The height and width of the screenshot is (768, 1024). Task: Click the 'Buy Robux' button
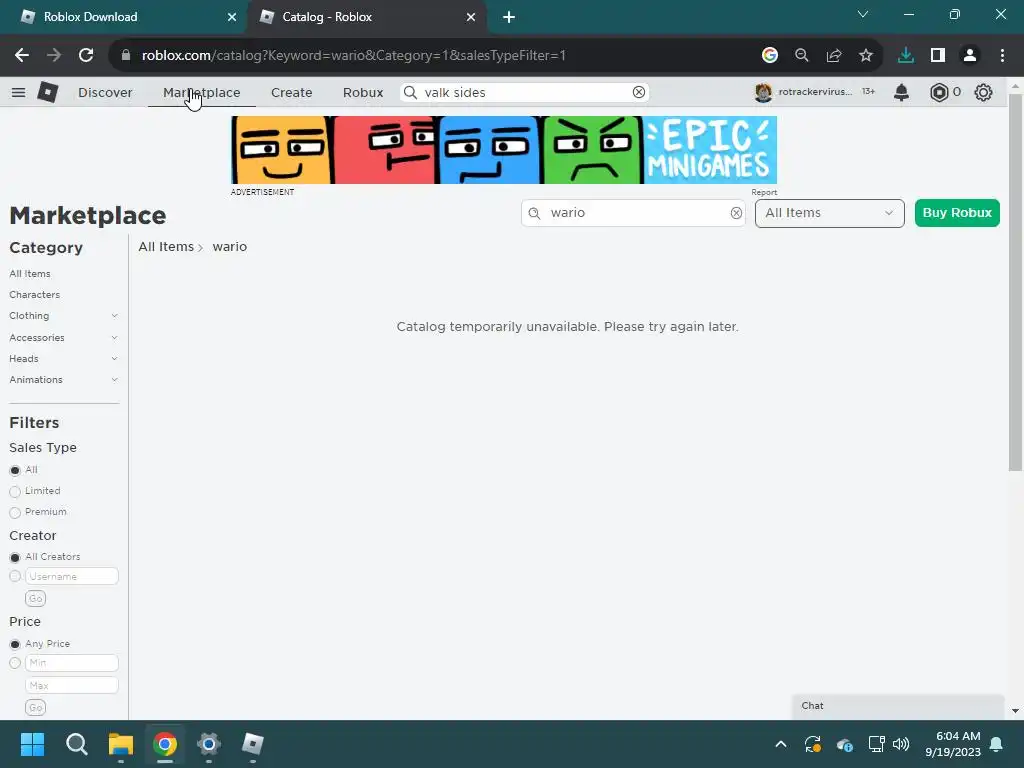957,213
